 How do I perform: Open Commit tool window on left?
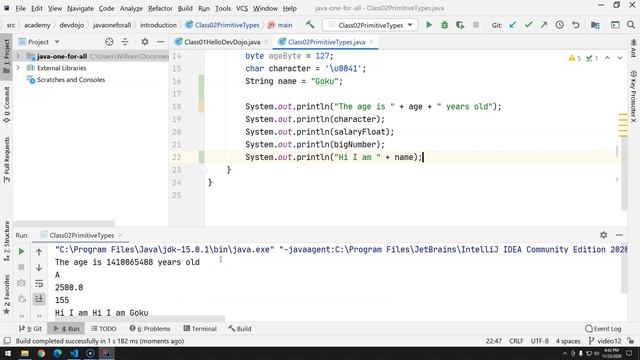point(6,105)
